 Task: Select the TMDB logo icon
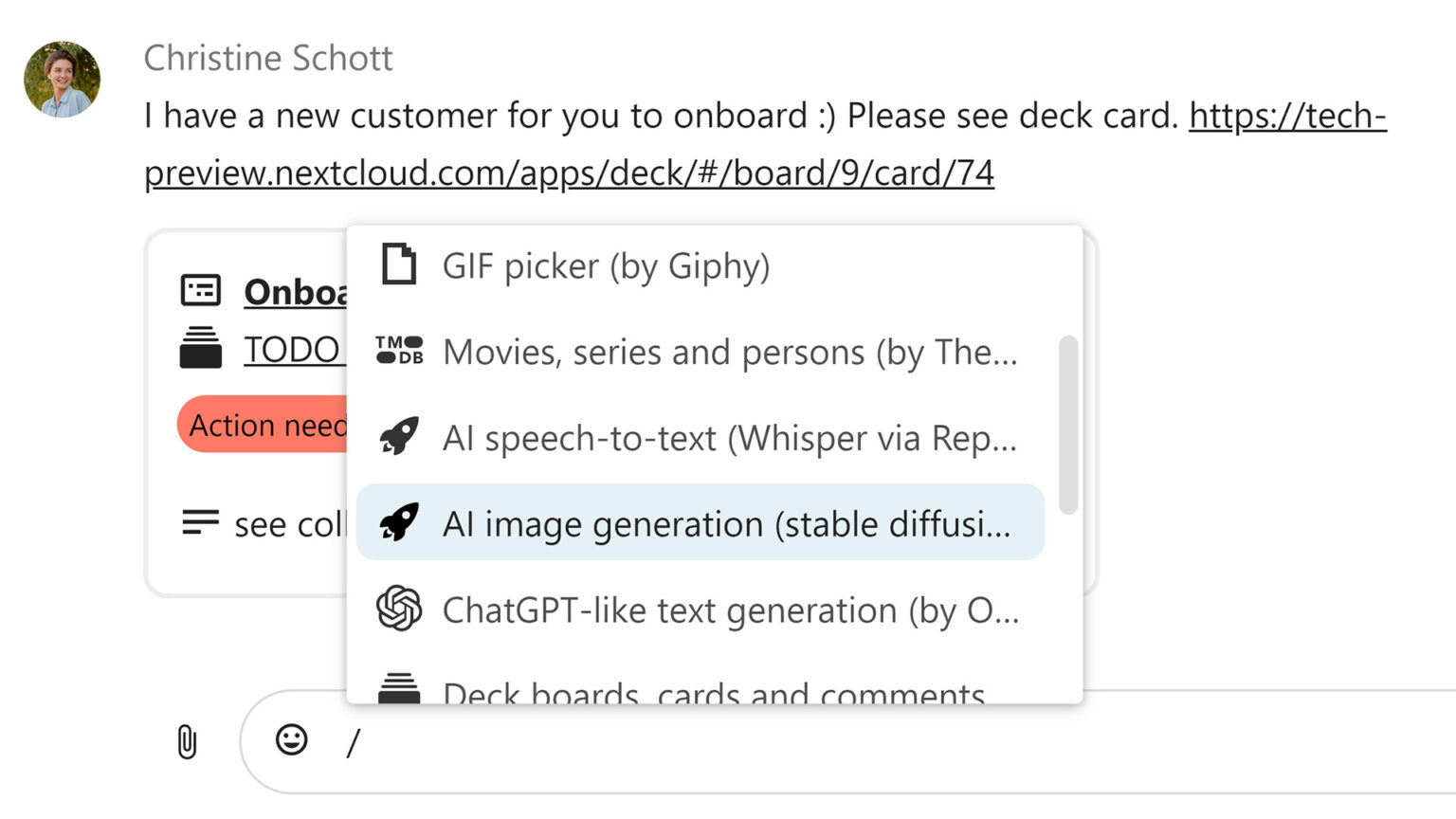[399, 351]
